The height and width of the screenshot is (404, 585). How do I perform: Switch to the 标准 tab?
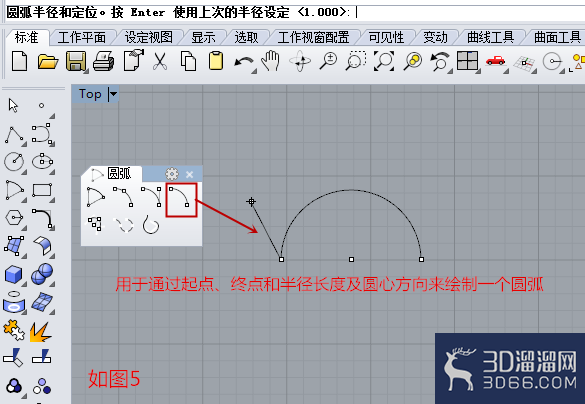click(x=26, y=37)
